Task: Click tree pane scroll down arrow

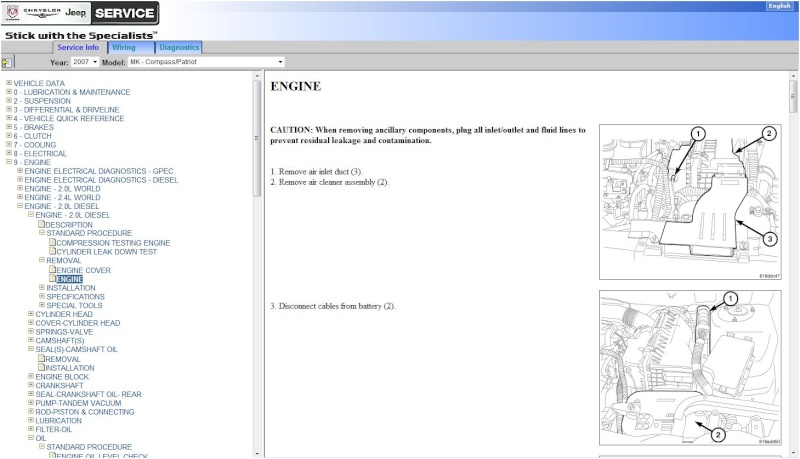Action: tap(257, 453)
